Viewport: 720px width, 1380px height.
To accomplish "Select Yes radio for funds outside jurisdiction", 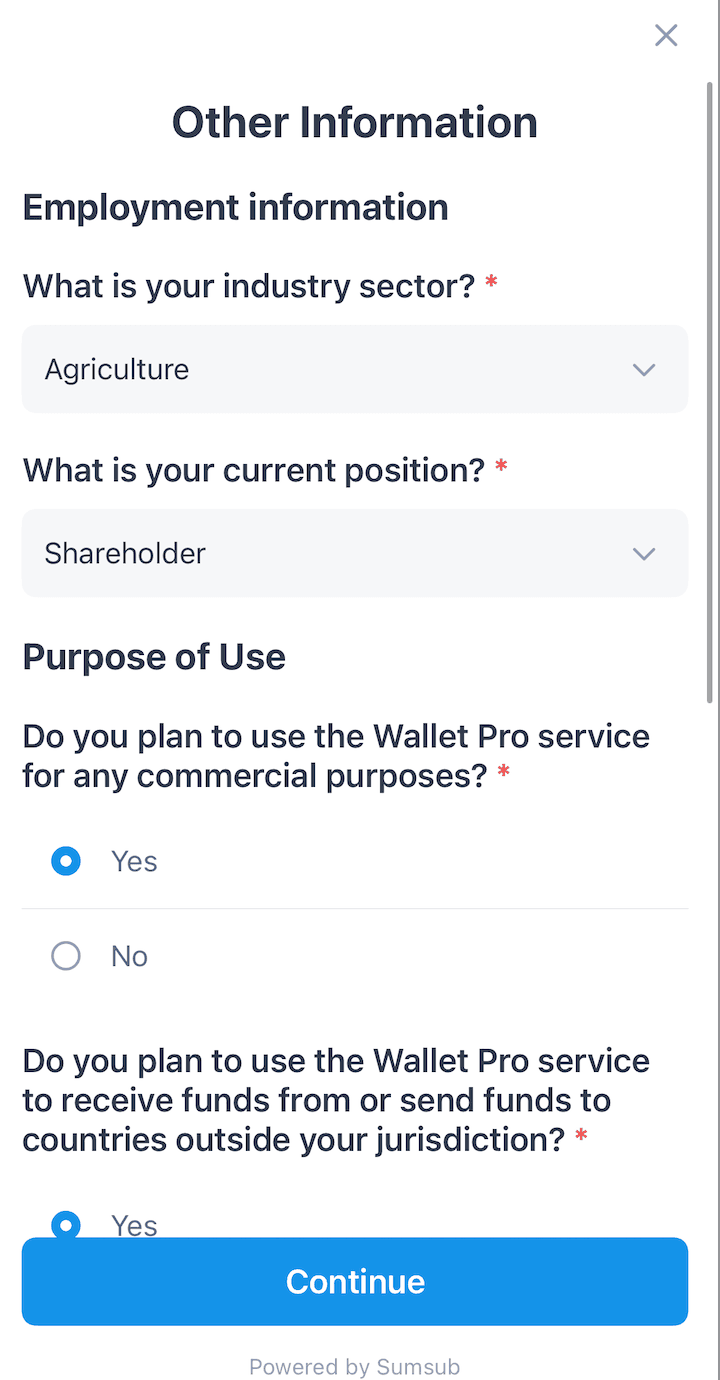I will click(x=66, y=1224).
